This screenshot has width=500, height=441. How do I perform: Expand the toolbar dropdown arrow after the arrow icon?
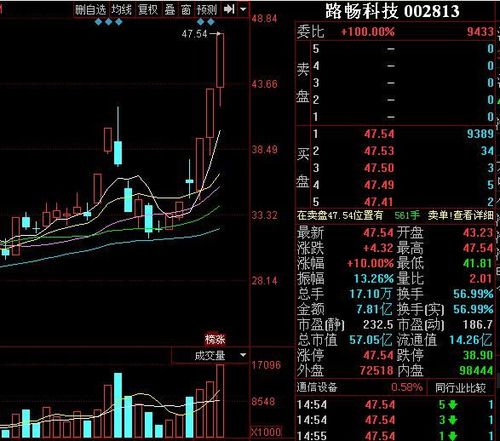pyautogui.click(x=243, y=9)
